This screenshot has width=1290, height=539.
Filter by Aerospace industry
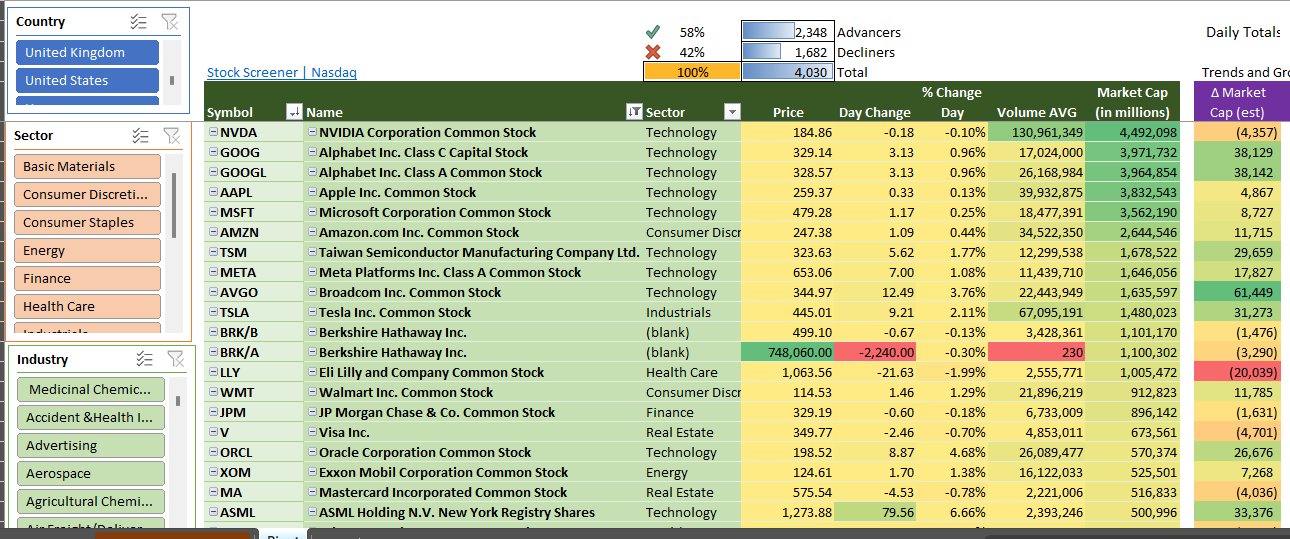90,473
